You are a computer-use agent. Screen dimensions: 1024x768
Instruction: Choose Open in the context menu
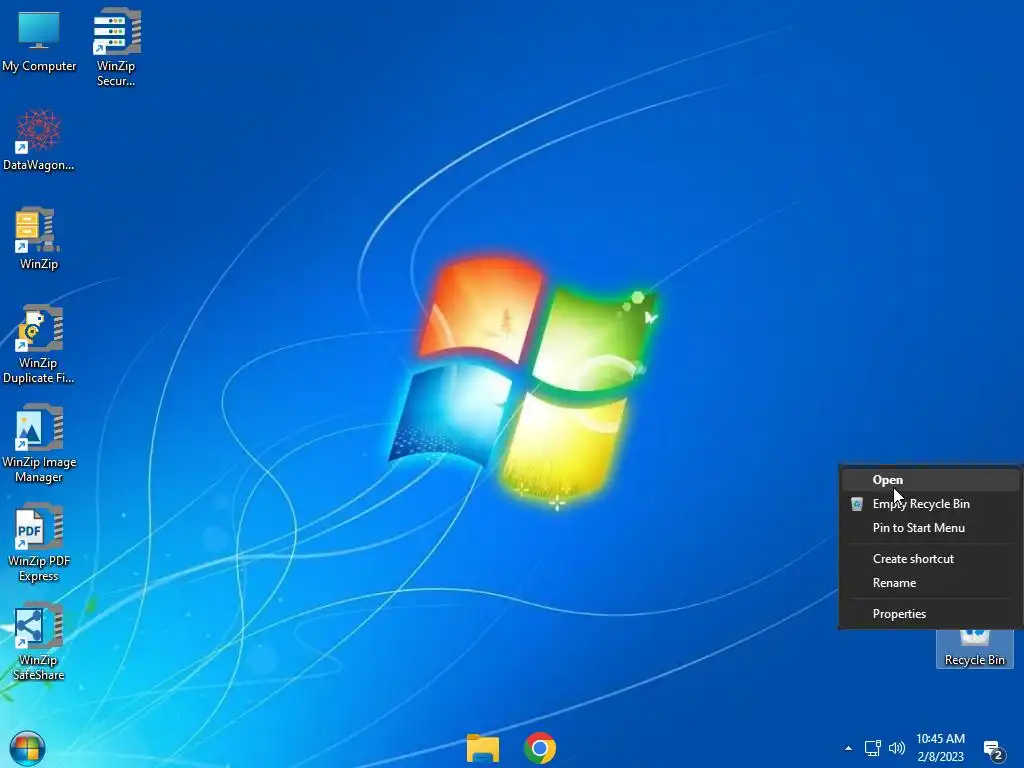[931, 480]
